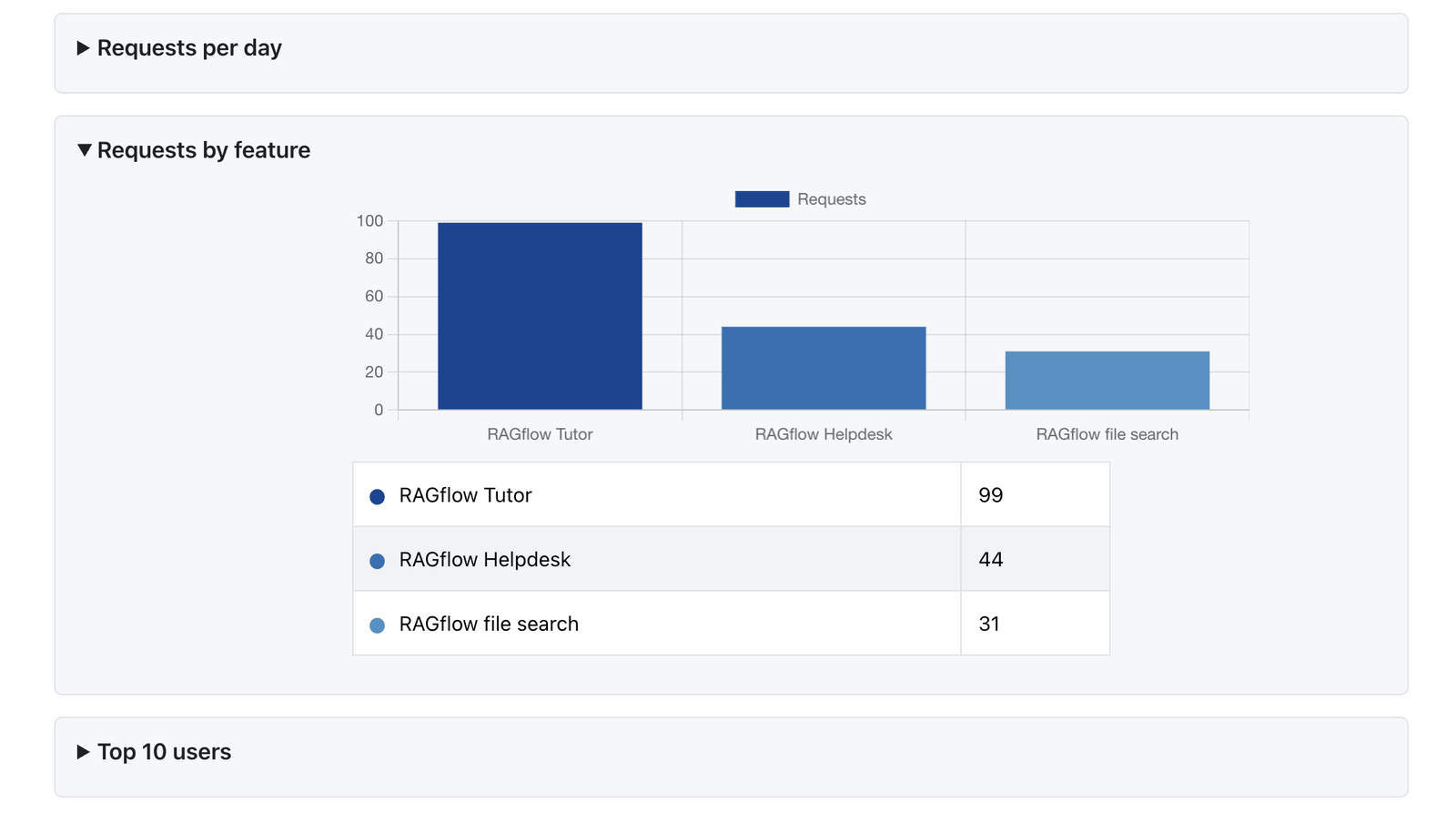Click the Requests legend label
Viewport: 1456px width, 813px height.
[x=832, y=199]
